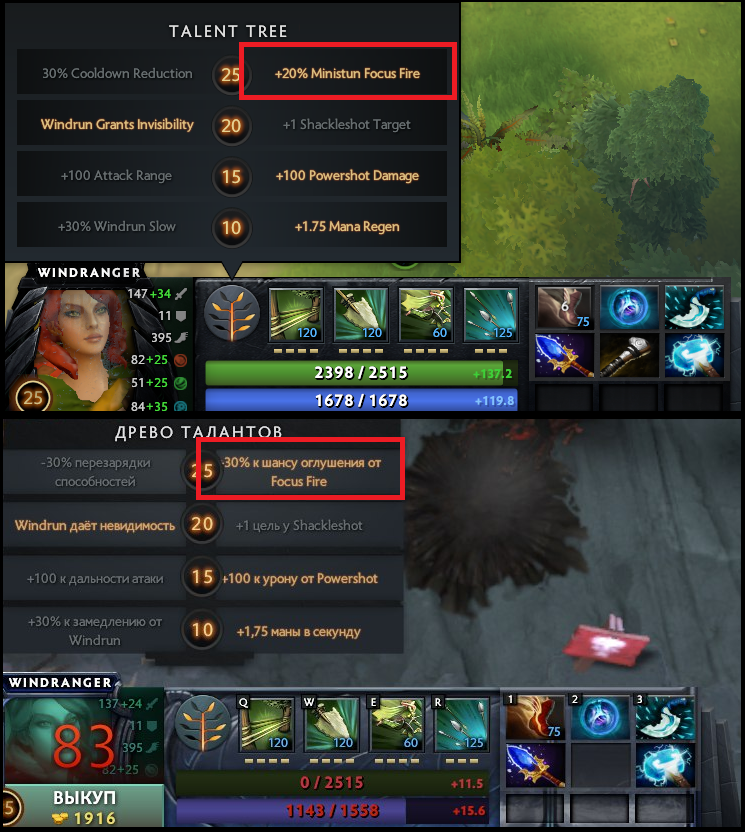Cast Shackleshot ability in top HUD

(296, 315)
